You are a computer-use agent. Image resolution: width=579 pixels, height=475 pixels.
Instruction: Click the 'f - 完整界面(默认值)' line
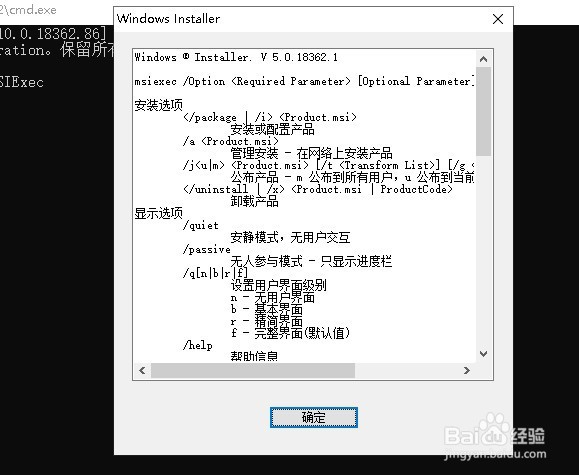point(290,334)
